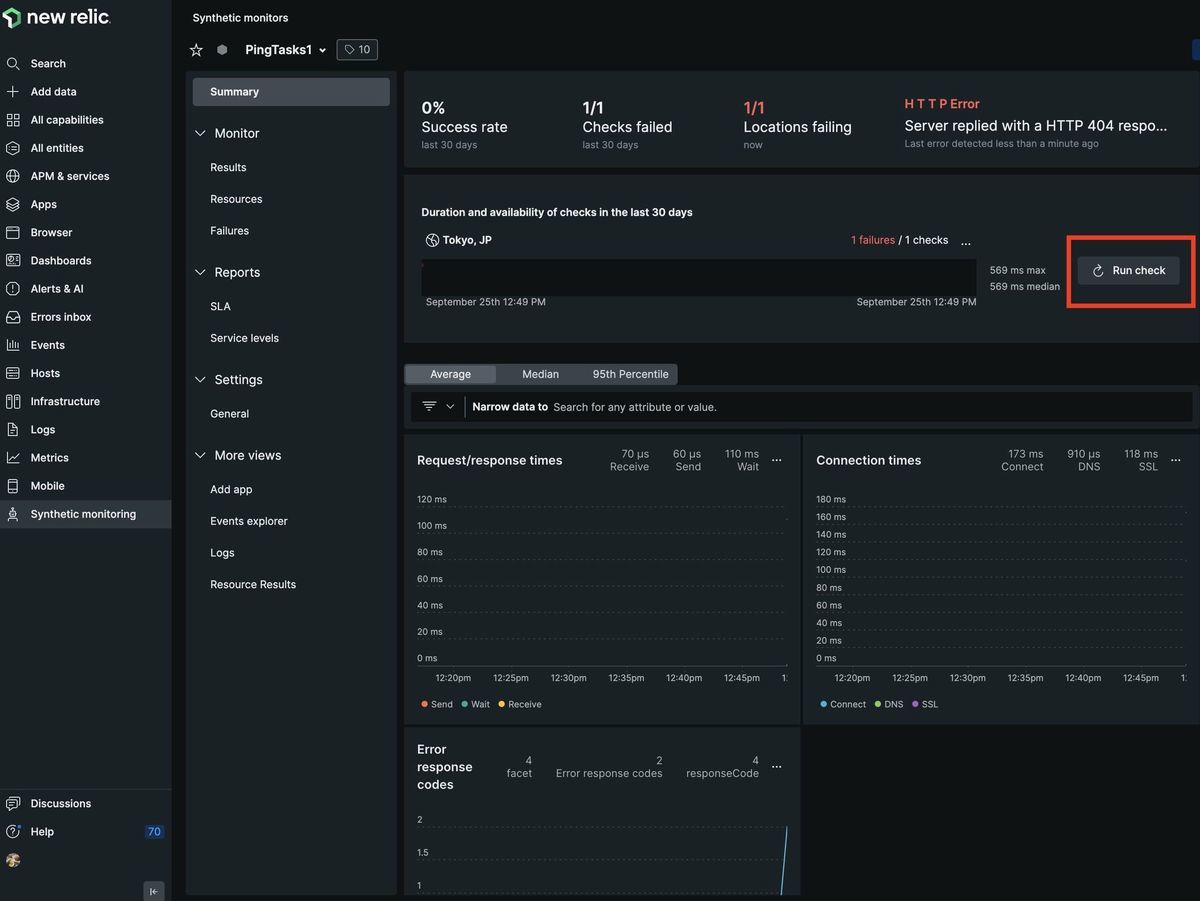Screen dimensions: 1200x901
Task: Focus the Narrow data to search field
Action: [x=830, y=407]
